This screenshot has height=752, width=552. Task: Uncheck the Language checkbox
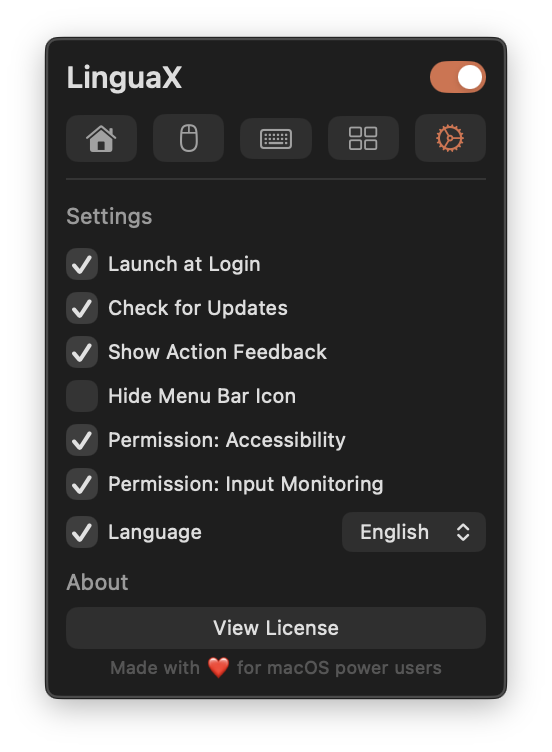(82, 532)
